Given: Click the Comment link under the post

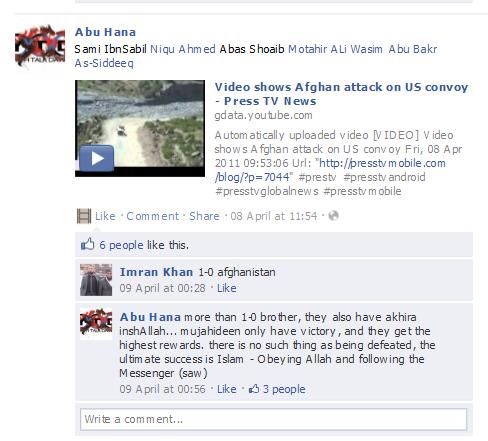Looking at the screenshot, I should 153,216.
